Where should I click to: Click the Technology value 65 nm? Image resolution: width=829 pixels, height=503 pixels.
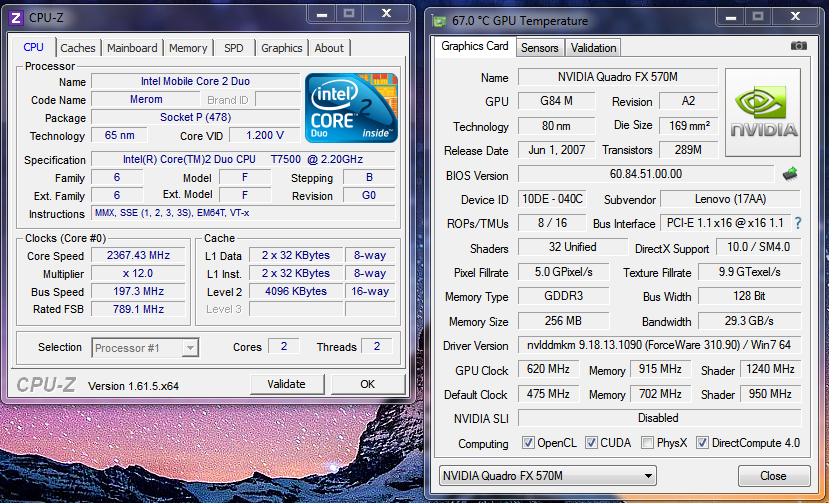[119, 135]
